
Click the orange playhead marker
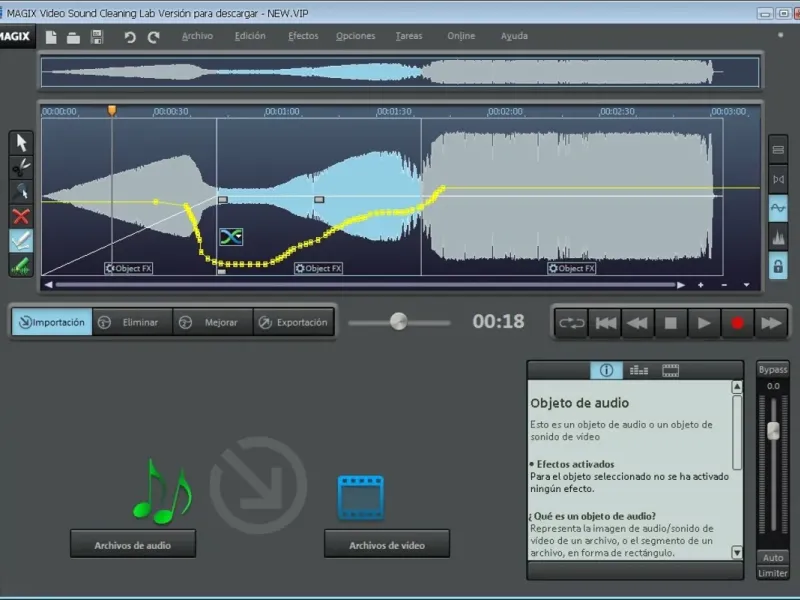coord(112,110)
